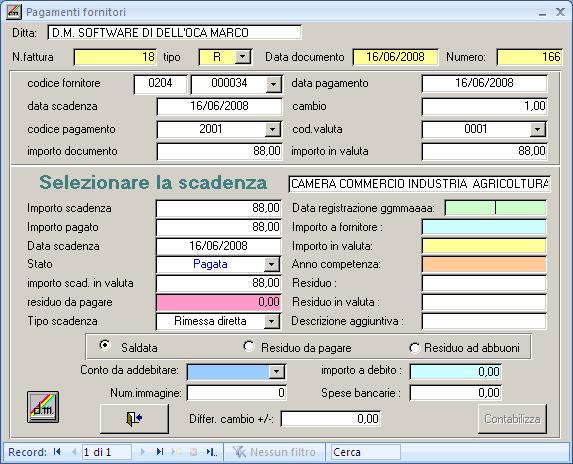Viewport: 573px width, 464px height.
Task: Open the codice pagamento 2001 dropdown
Action: pos(272,129)
